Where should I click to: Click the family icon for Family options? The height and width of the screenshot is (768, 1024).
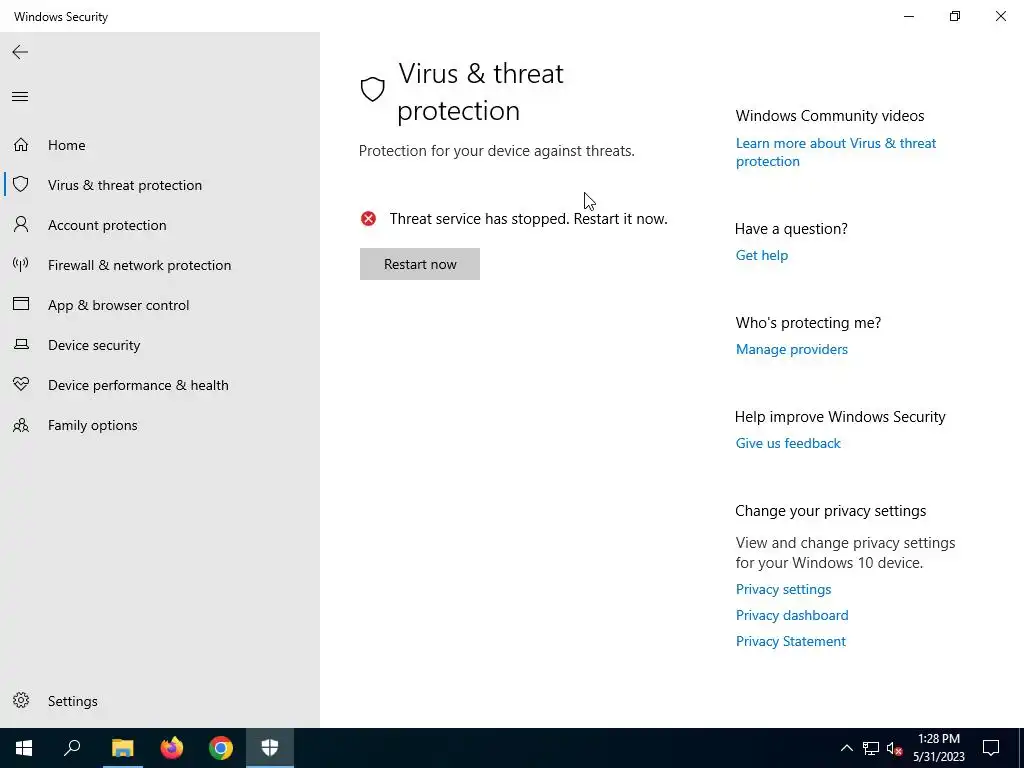click(21, 425)
